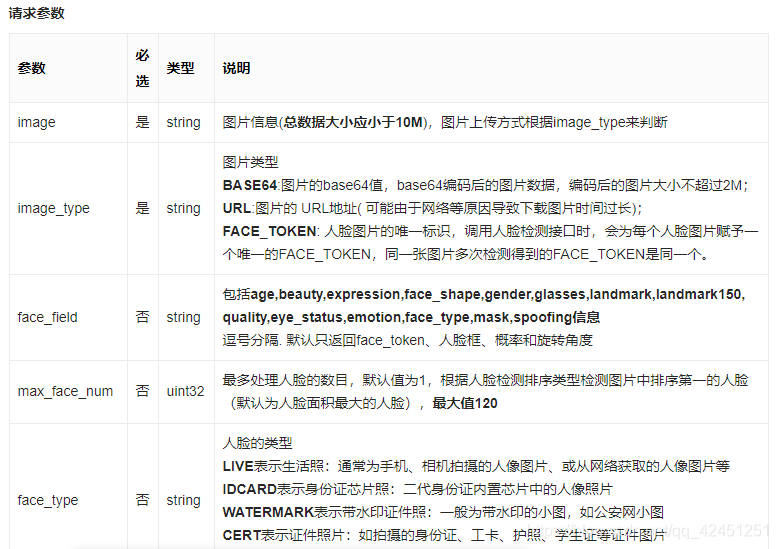778x549 pixels.
Task: Click the bold 'URL' keyword
Action: point(237,208)
